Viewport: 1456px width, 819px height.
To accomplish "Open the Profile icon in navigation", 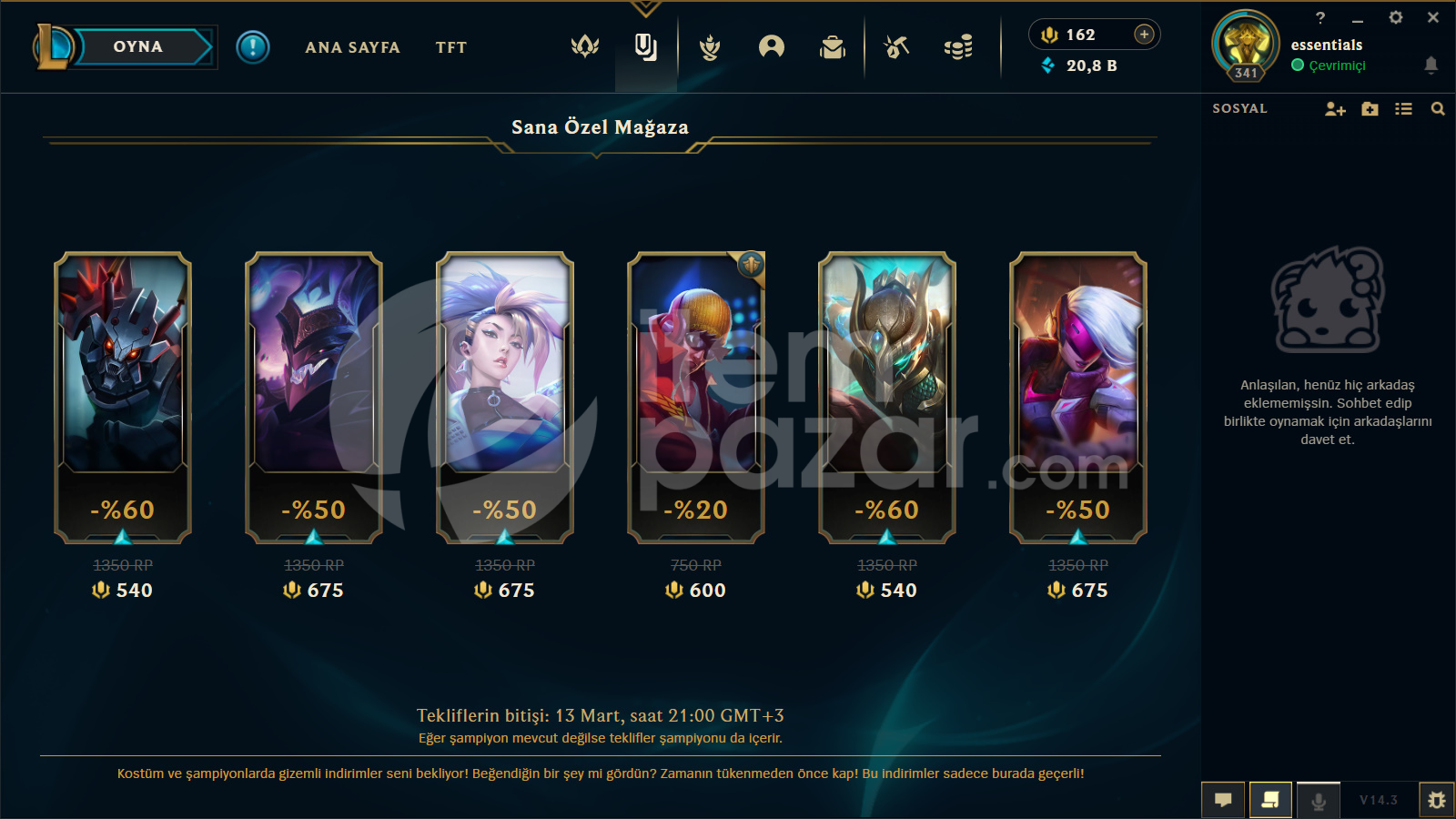I will (772, 46).
